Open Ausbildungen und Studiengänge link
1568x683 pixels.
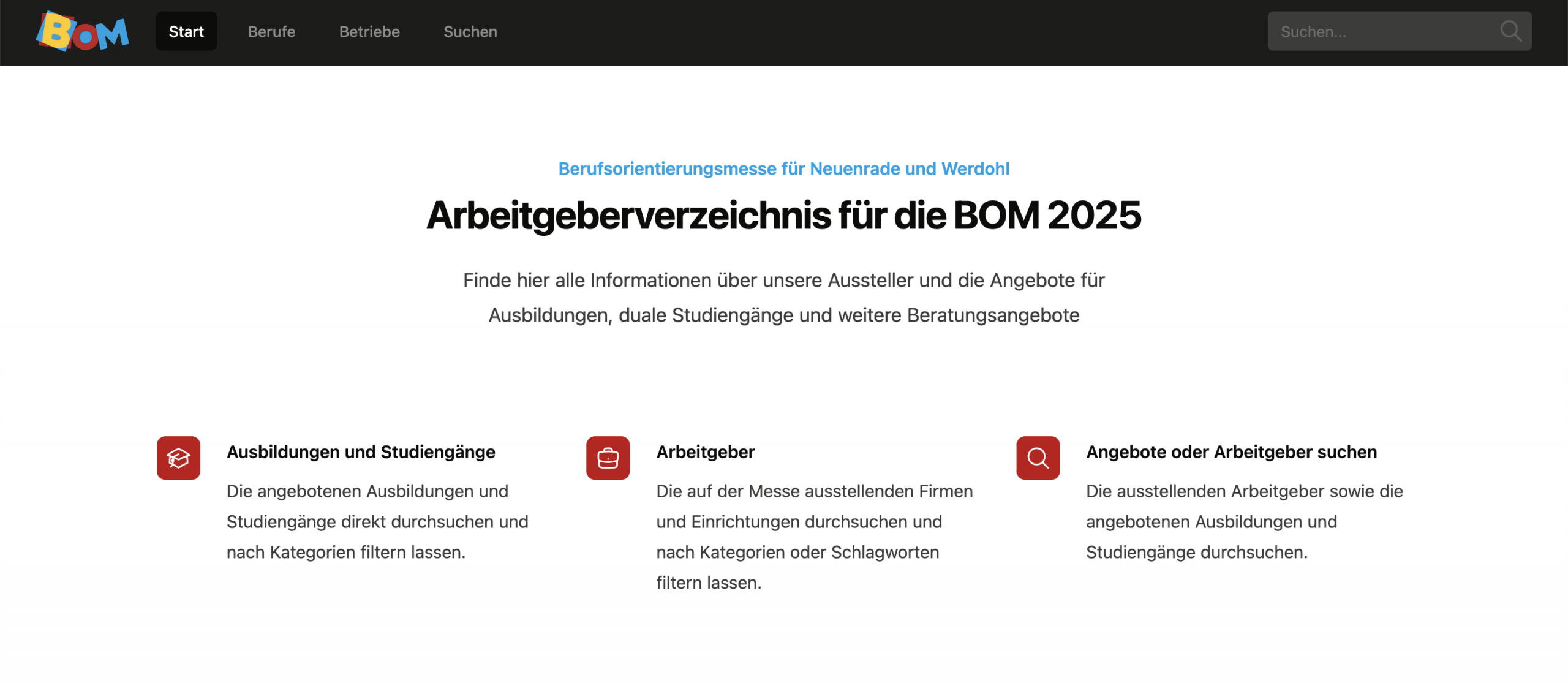pyautogui.click(x=361, y=452)
